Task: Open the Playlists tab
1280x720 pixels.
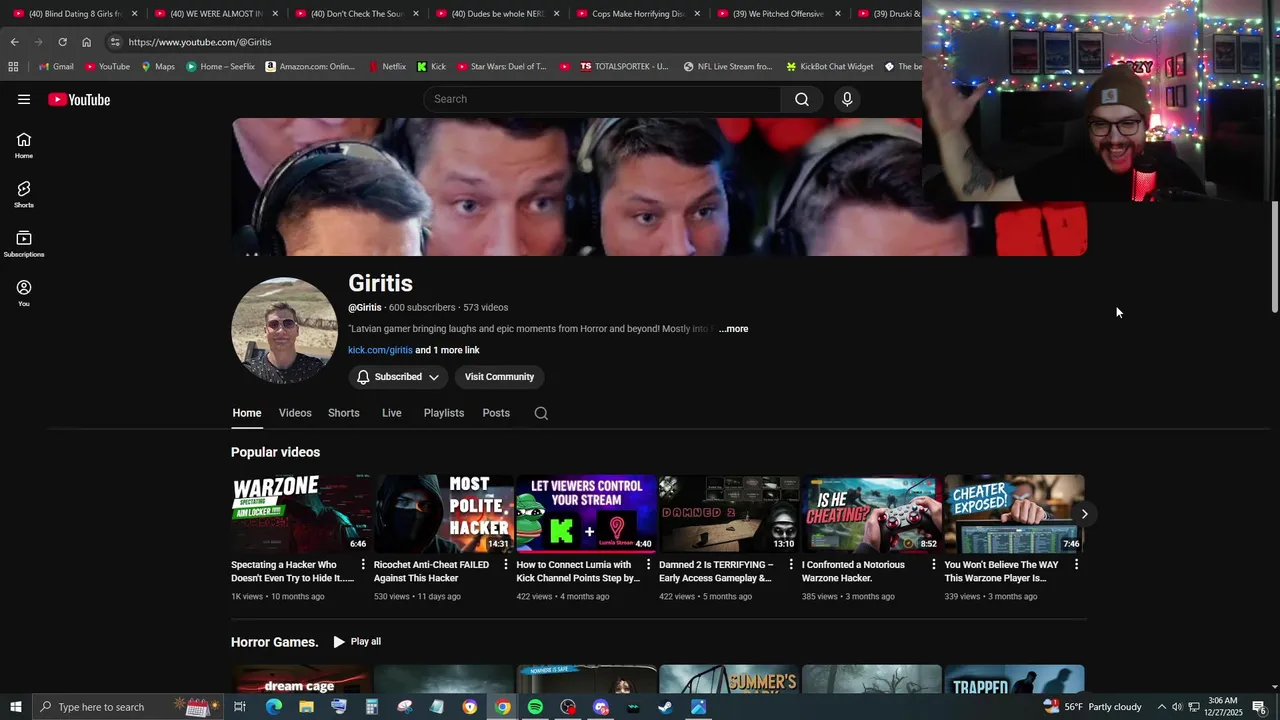Action: (x=444, y=413)
